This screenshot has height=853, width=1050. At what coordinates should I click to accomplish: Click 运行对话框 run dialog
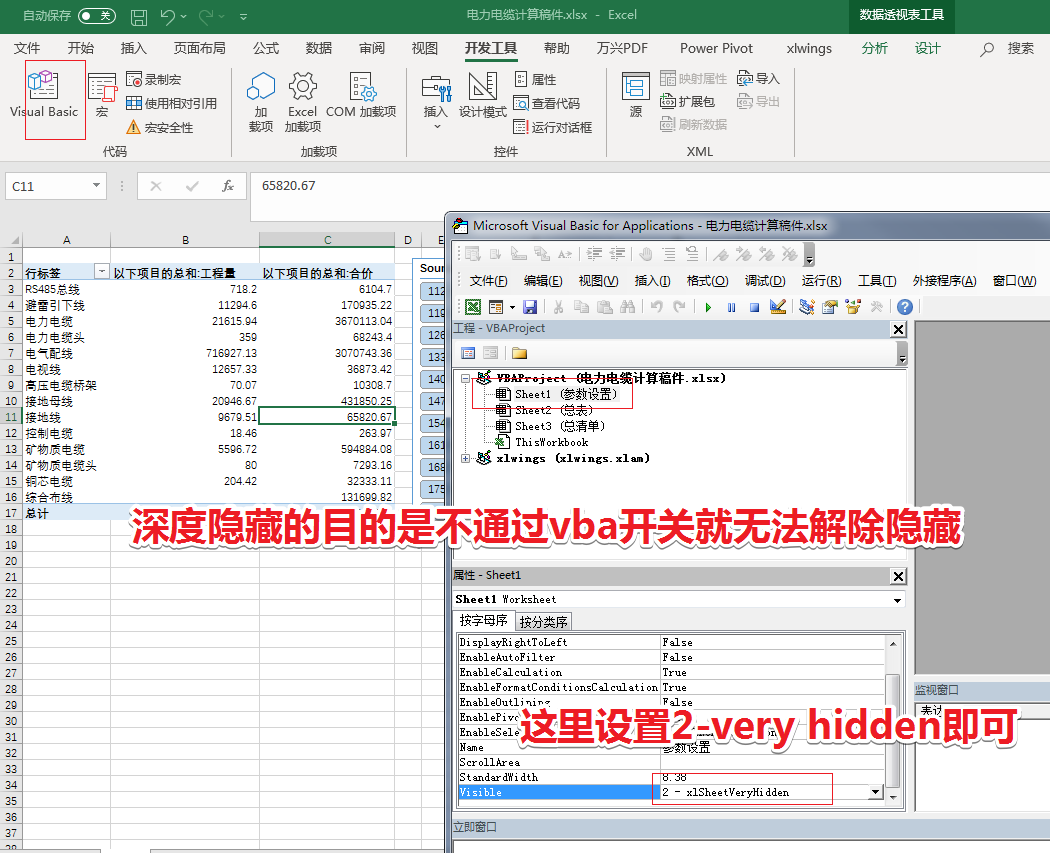pos(552,127)
